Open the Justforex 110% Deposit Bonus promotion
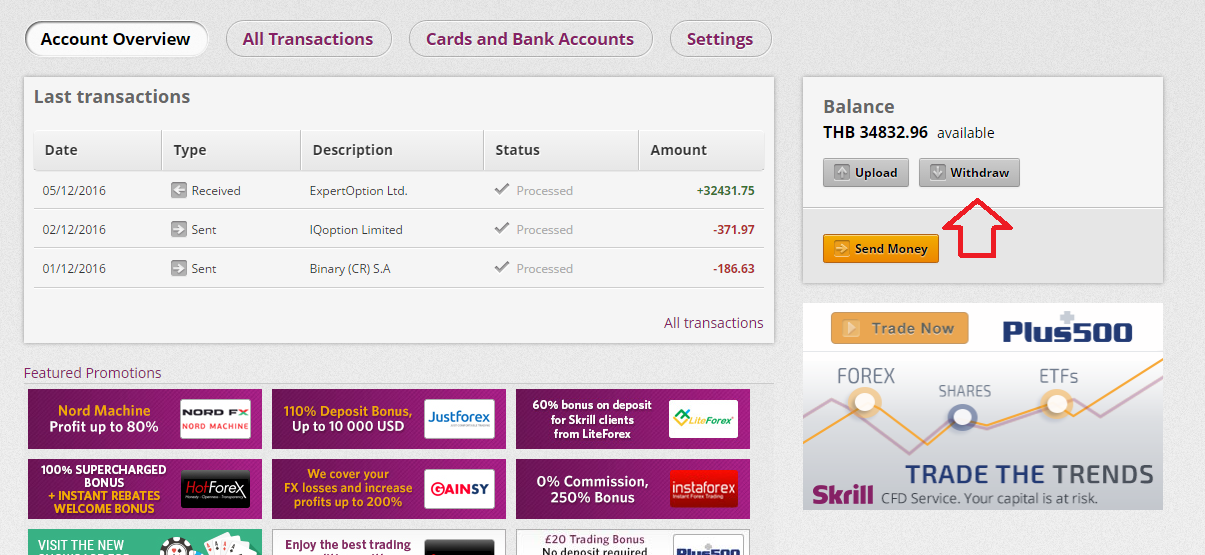 [x=389, y=418]
